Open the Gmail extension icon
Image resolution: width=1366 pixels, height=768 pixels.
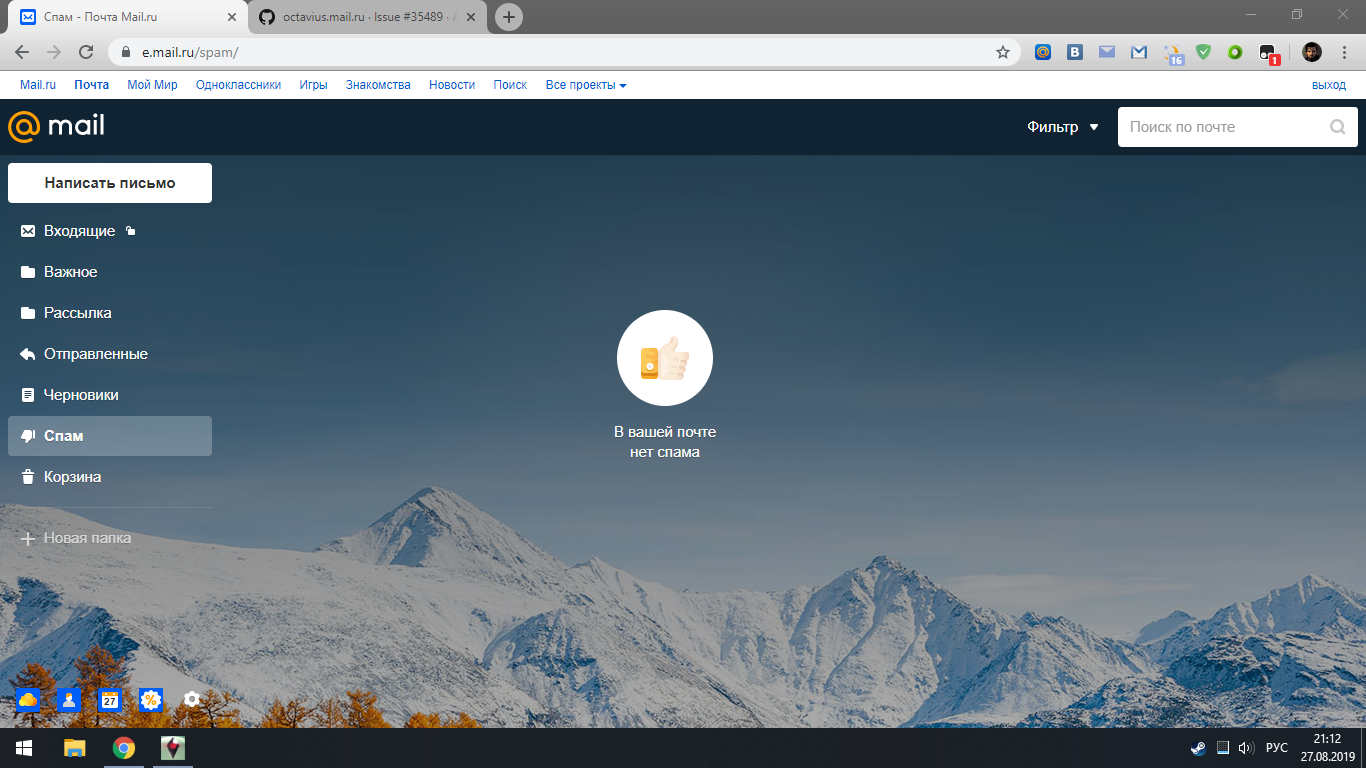pos(1138,52)
